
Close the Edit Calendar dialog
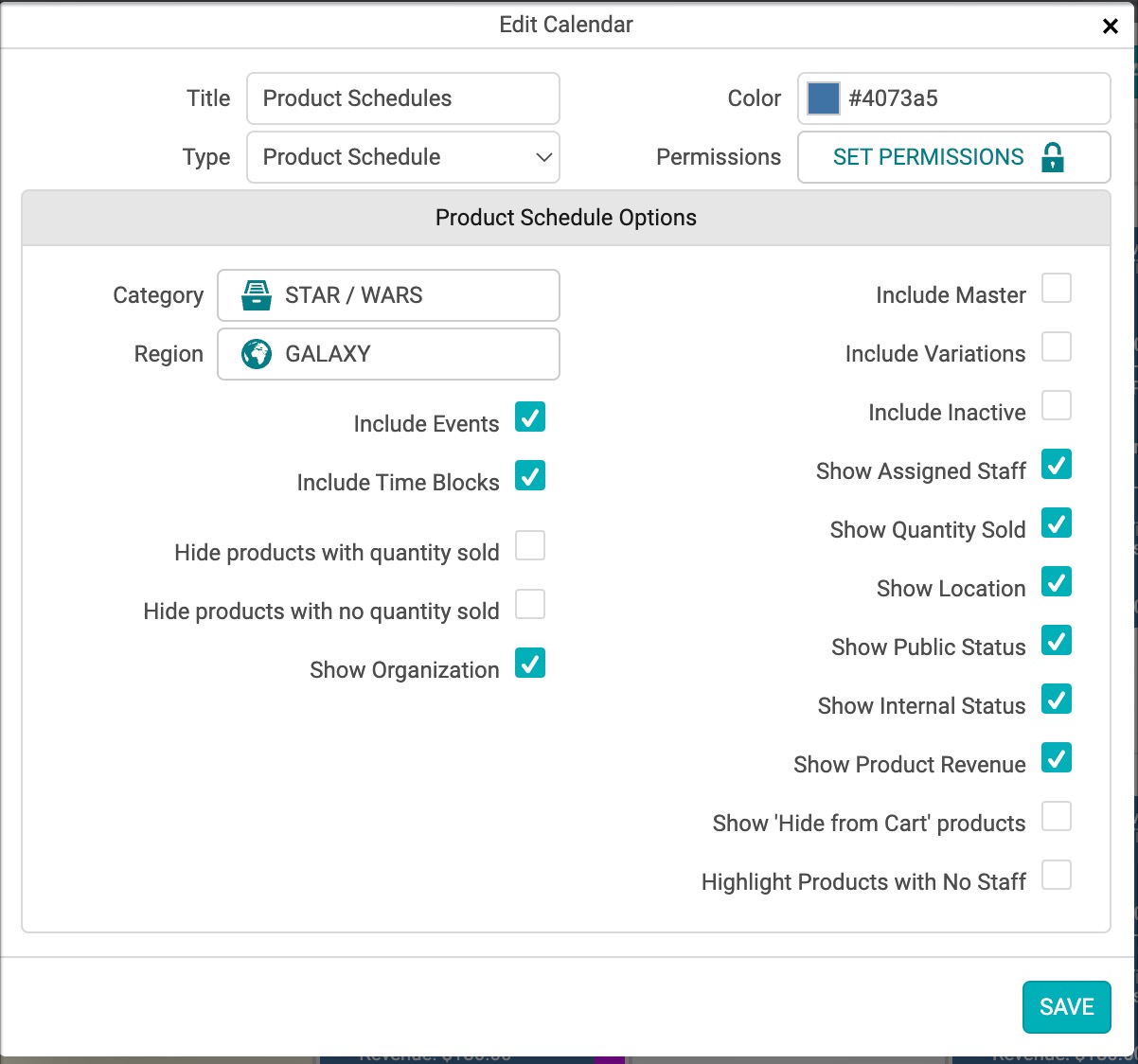tap(1111, 27)
